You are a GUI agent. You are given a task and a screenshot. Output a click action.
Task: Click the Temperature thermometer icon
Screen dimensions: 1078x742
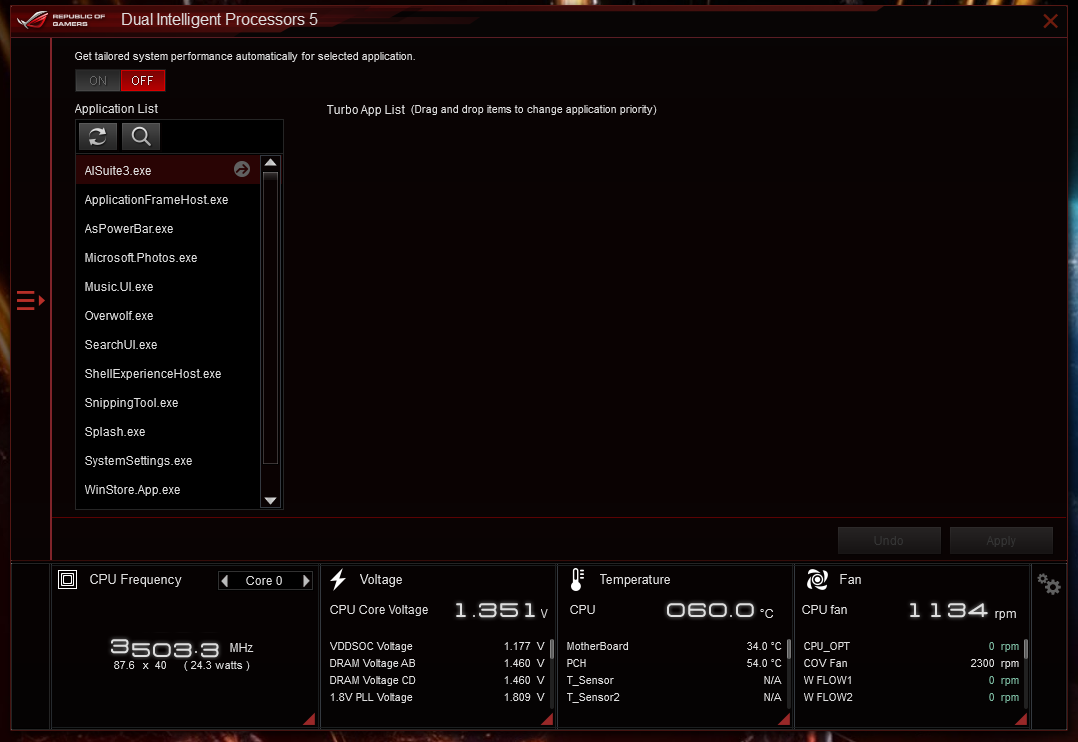point(578,580)
